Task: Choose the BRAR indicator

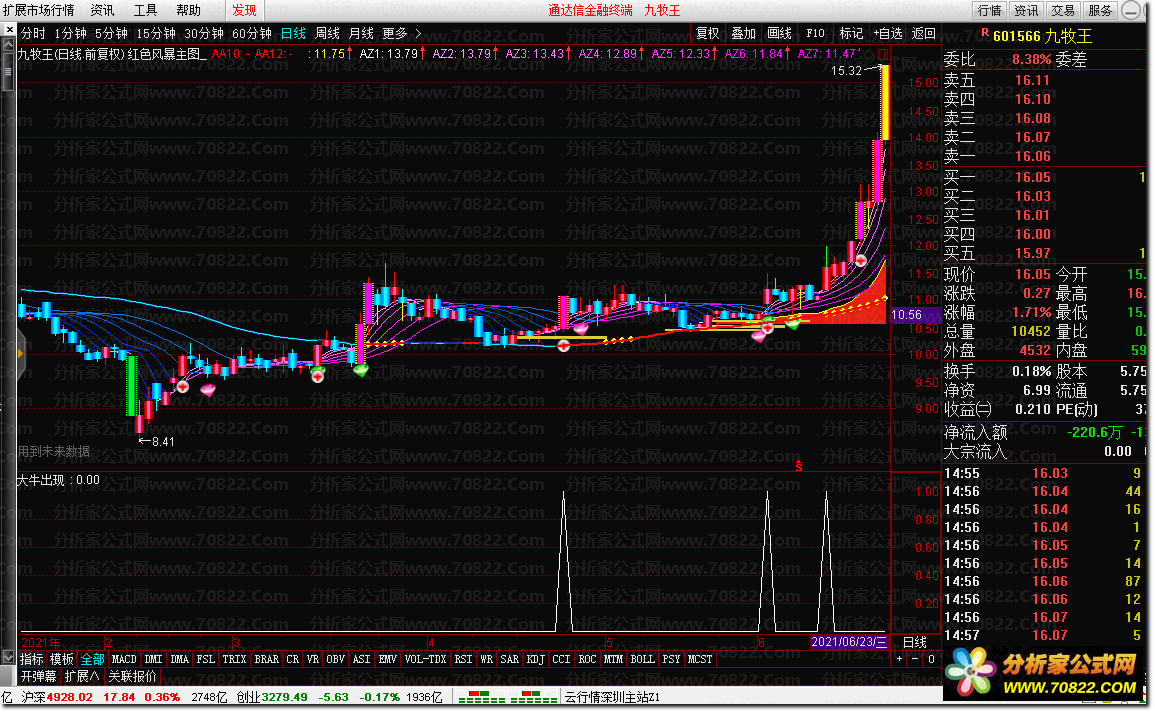Action: click(x=267, y=659)
